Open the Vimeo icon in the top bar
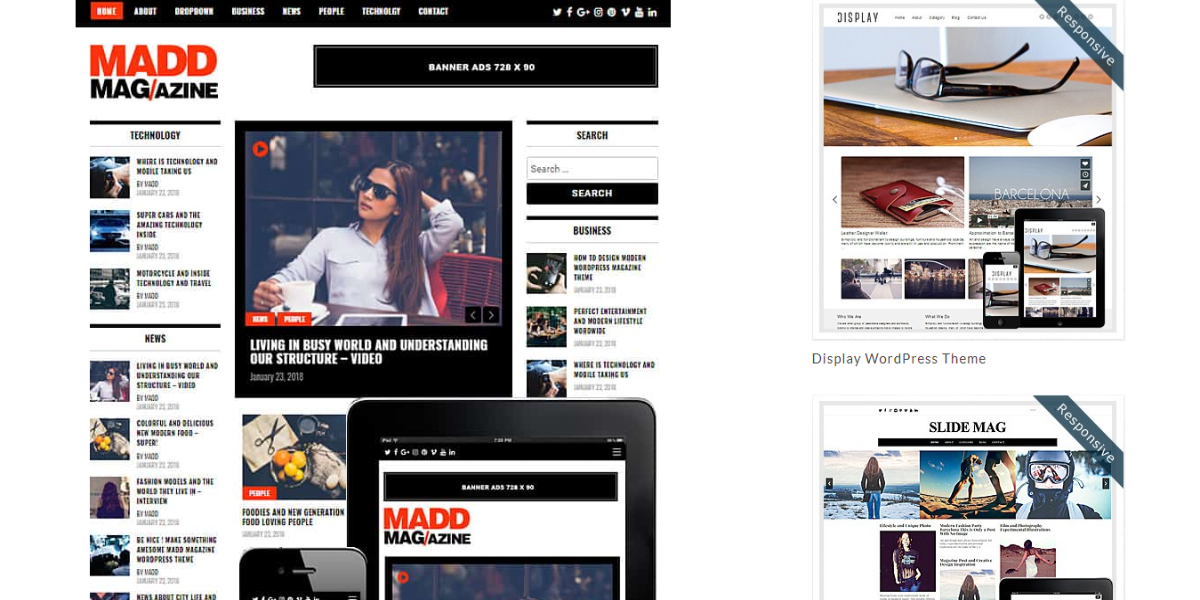The height and width of the screenshot is (600, 1200). pyautogui.click(x=626, y=12)
